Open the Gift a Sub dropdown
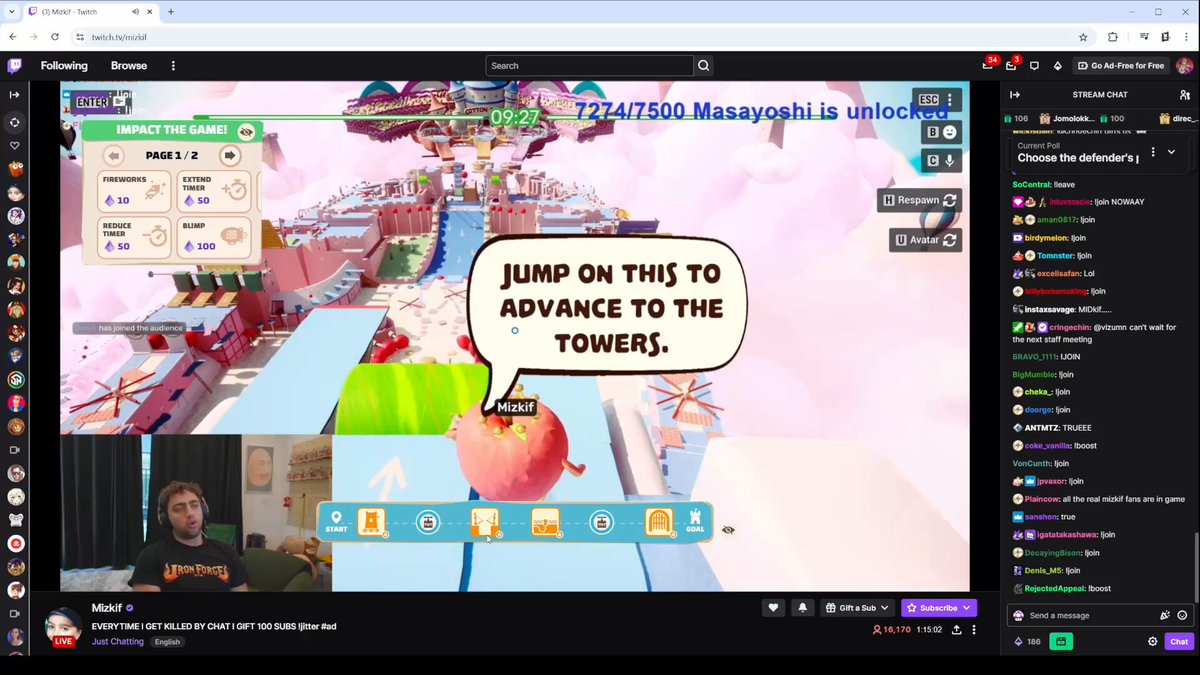Image resolution: width=1200 pixels, height=675 pixels. (x=857, y=607)
